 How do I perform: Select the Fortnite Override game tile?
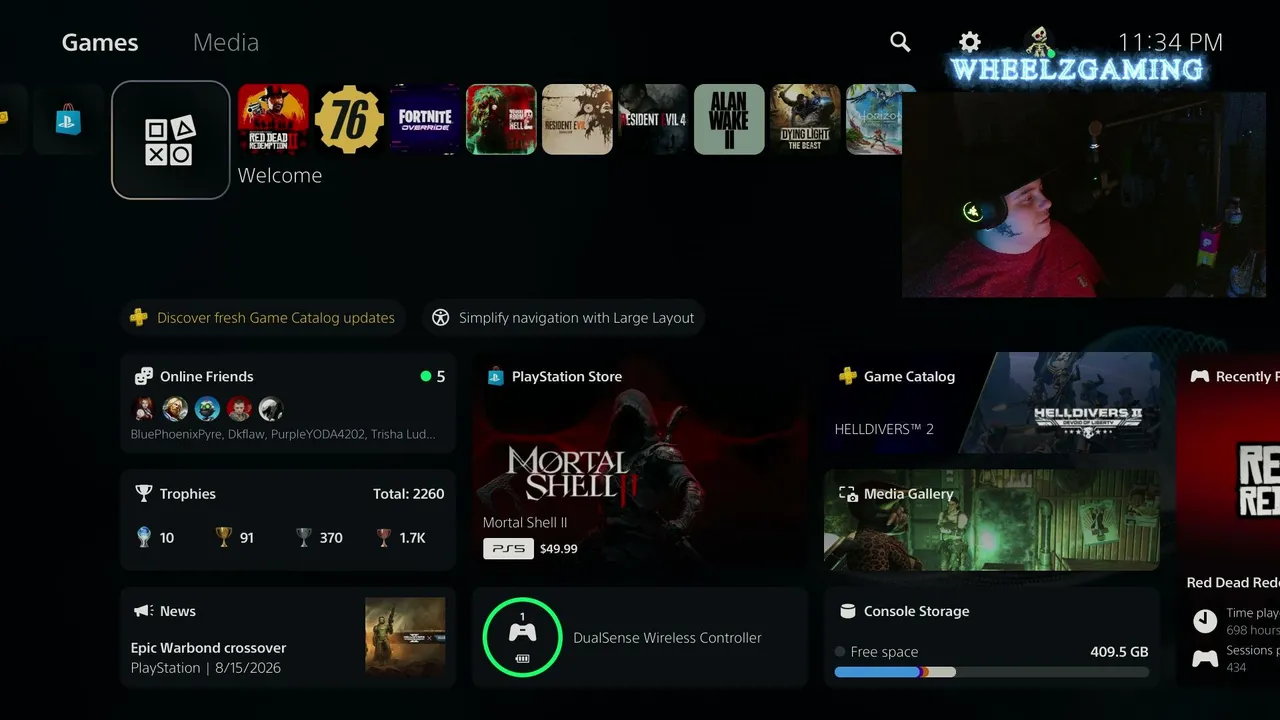tap(425, 119)
